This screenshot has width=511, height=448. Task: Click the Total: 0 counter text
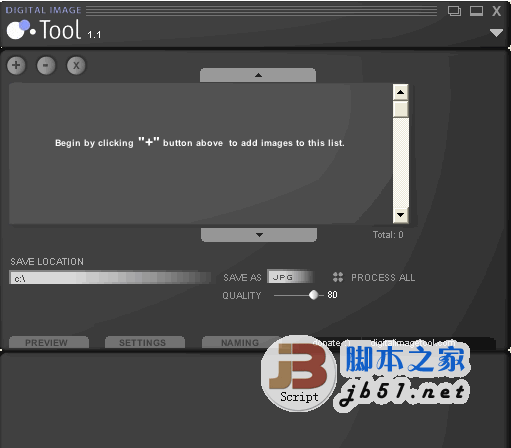[x=388, y=235]
